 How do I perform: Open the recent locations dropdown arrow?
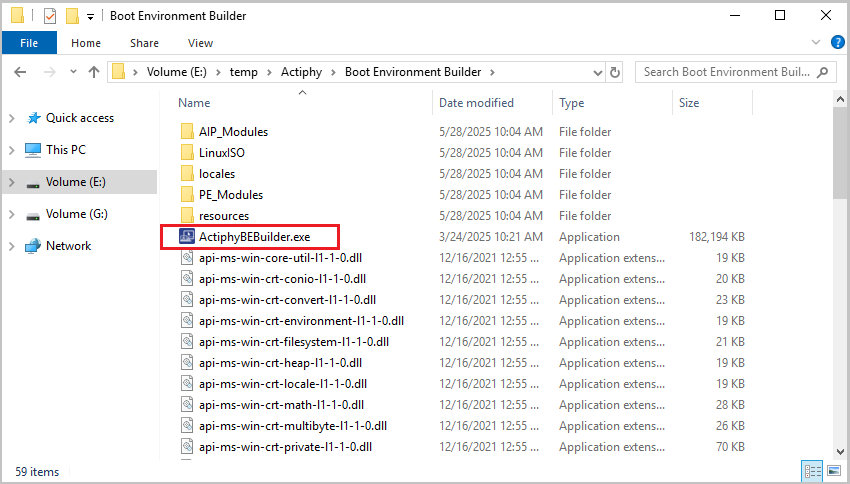point(74,72)
